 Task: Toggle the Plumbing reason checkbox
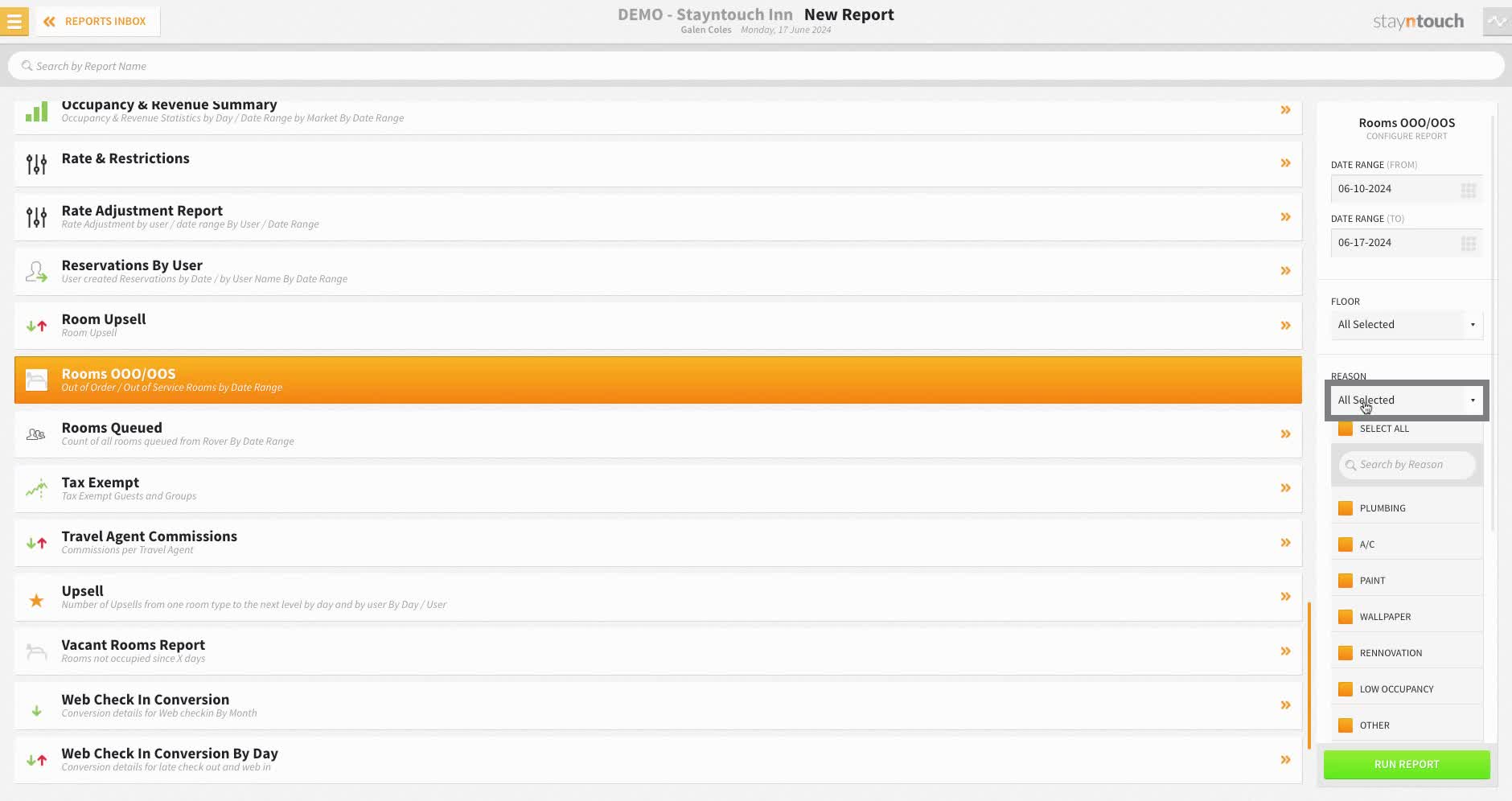1346,508
